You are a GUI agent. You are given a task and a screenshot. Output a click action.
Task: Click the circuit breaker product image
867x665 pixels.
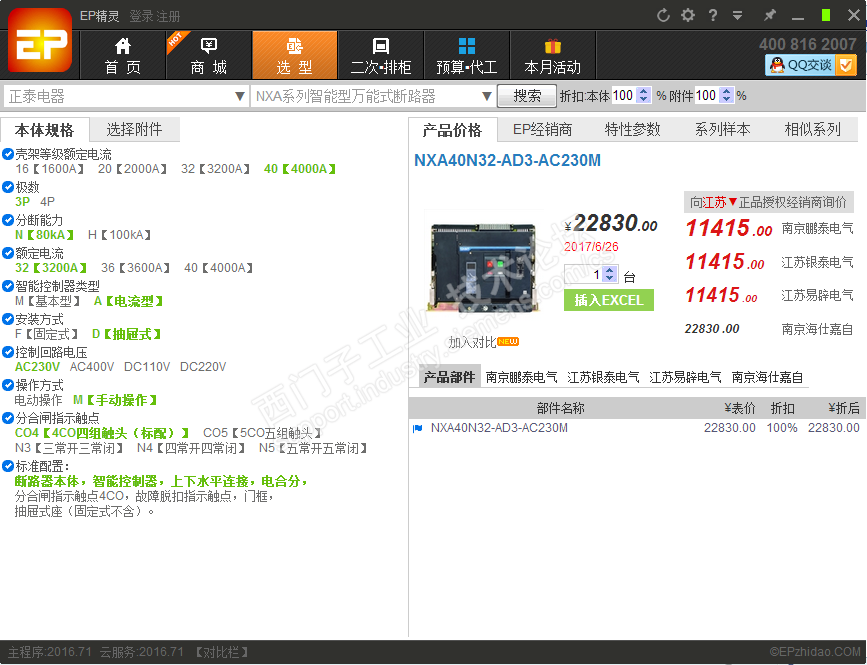[482, 268]
